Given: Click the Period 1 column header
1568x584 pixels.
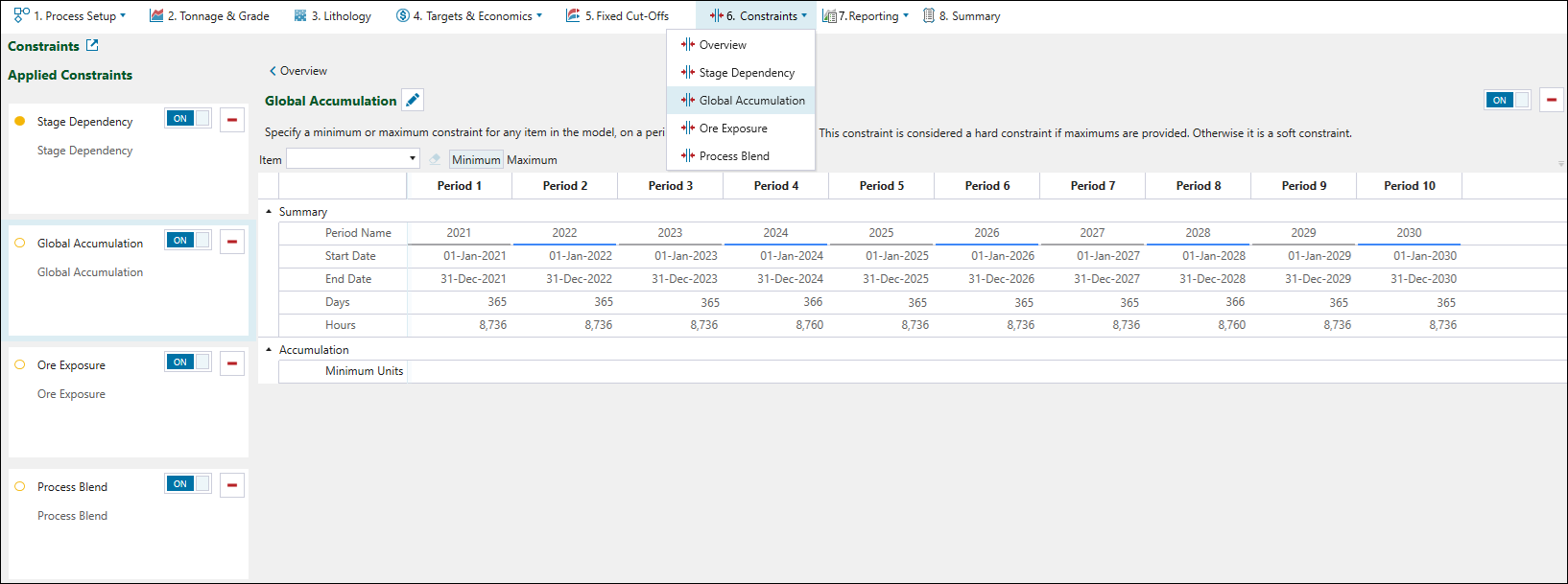Looking at the screenshot, I should coord(460,186).
